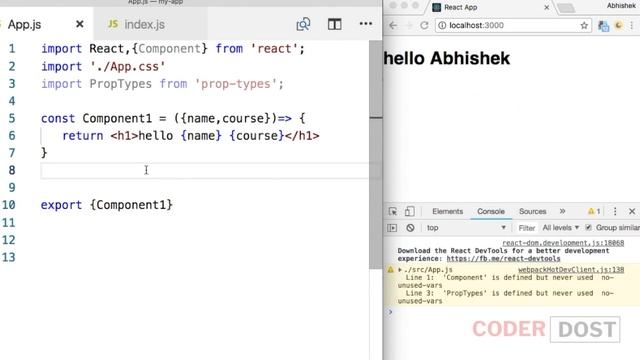
Task: Open webpackHotDevClient.js:138 source link
Action: (571, 270)
